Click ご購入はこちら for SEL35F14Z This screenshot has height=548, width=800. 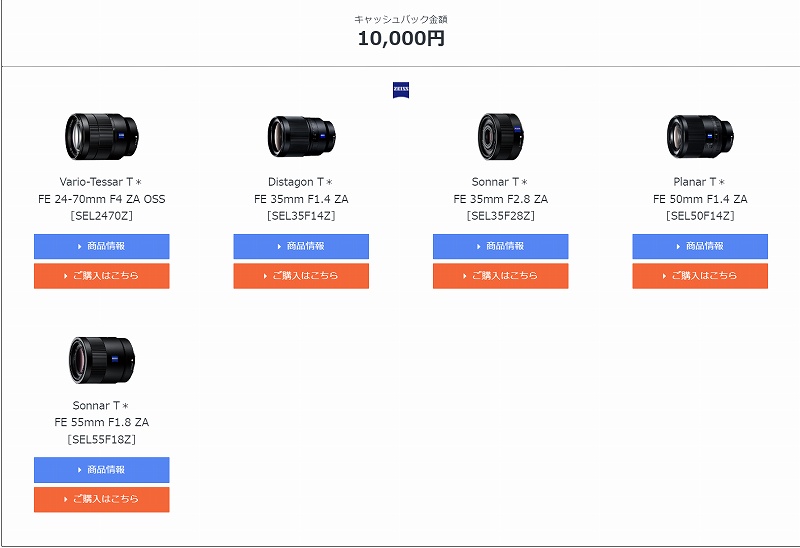(301, 276)
